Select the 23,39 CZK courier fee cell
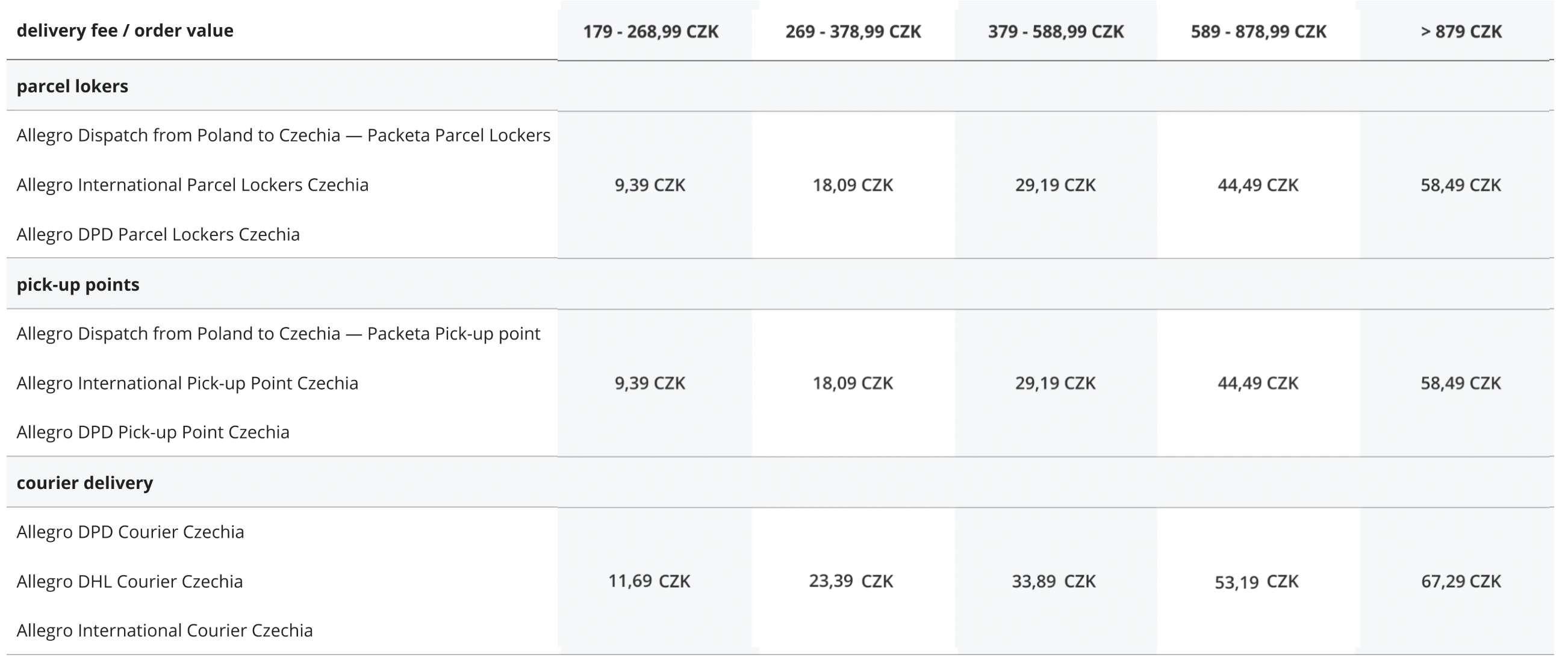The image size is (1568, 666). point(851,581)
